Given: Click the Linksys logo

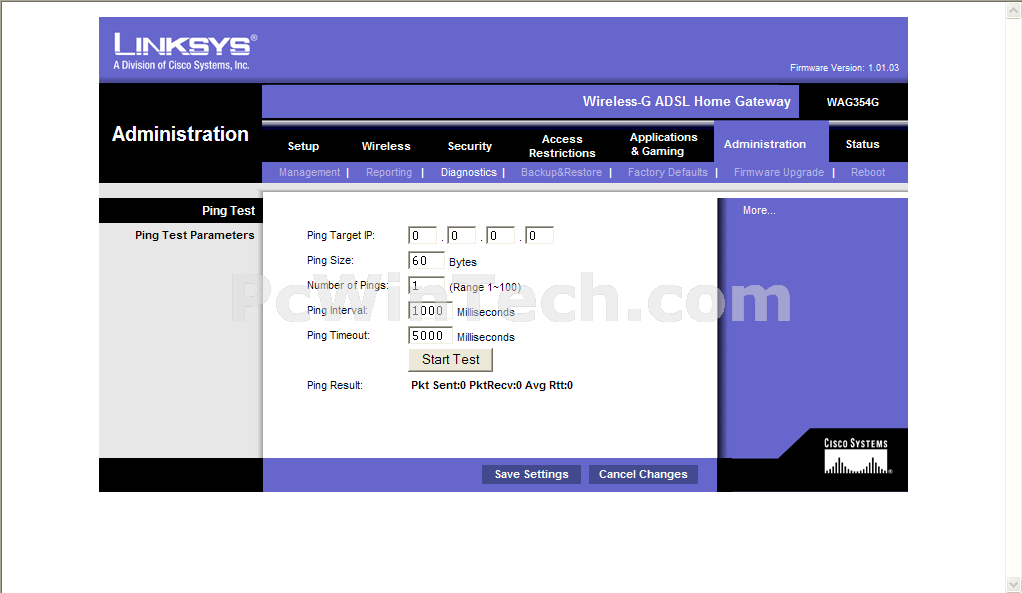Looking at the screenshot, I should 186,51.
